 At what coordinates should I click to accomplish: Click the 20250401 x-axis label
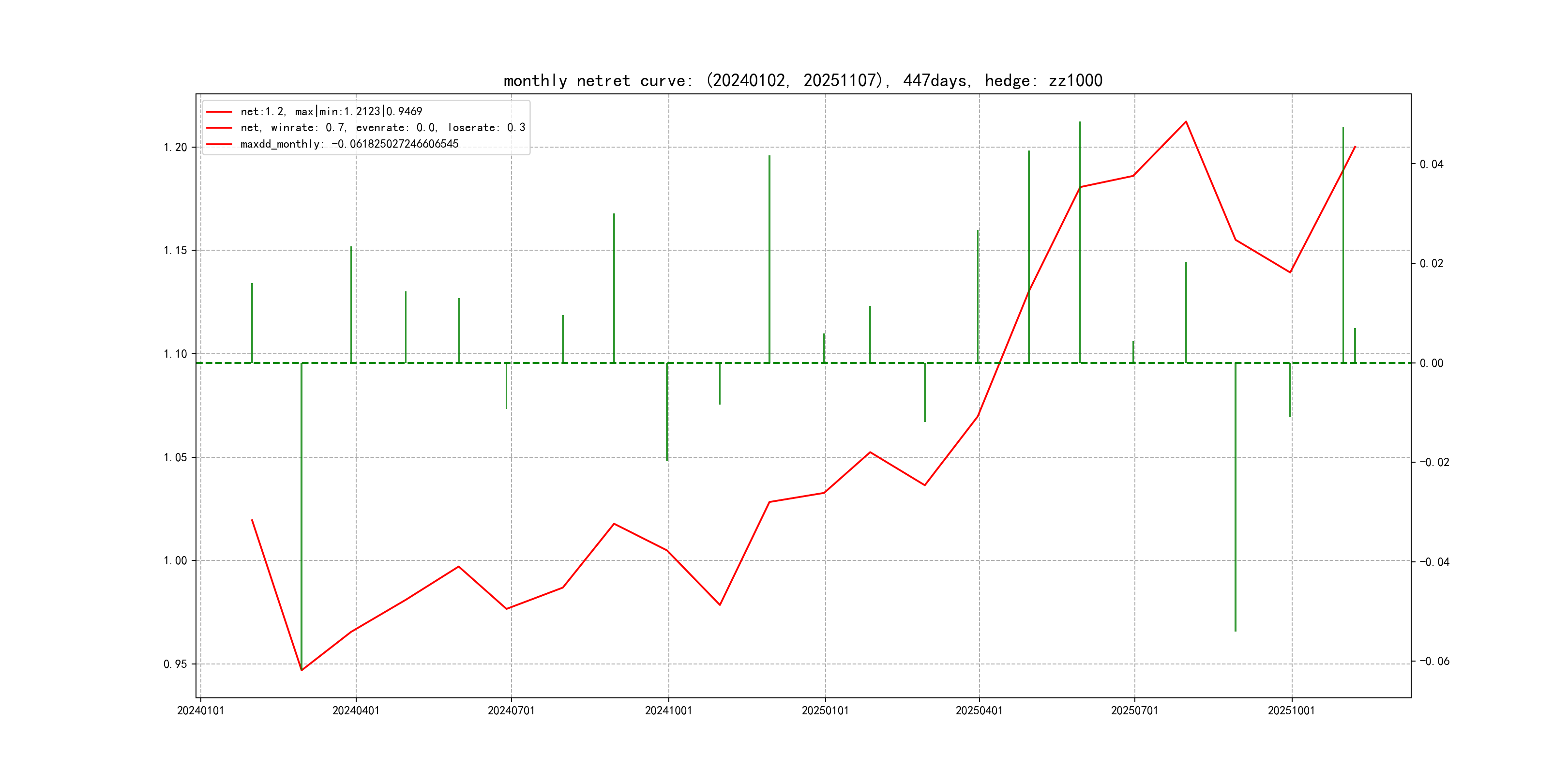pos(979,710)
